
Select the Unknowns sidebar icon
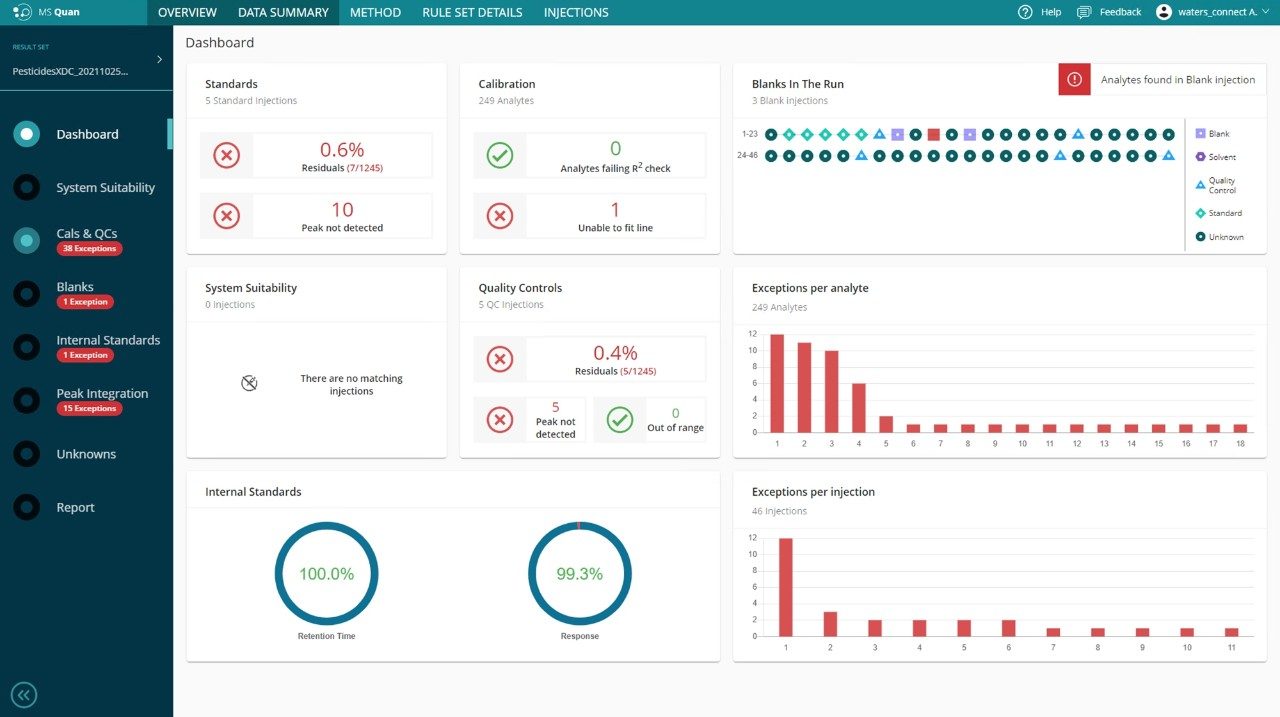(x=28, y=454)
